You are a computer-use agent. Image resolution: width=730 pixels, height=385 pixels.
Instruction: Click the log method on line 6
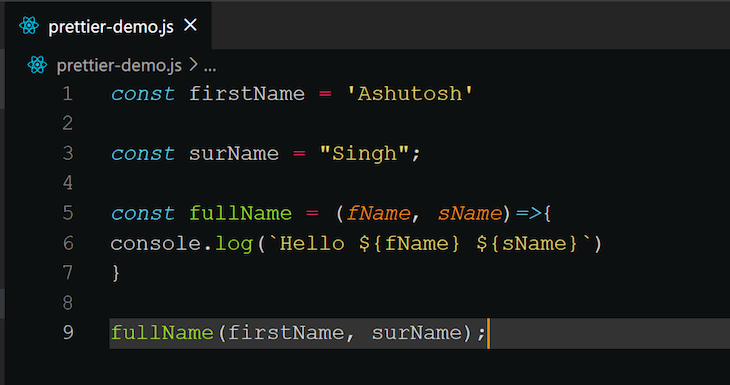pyautogui.click(x=234, y=244)
